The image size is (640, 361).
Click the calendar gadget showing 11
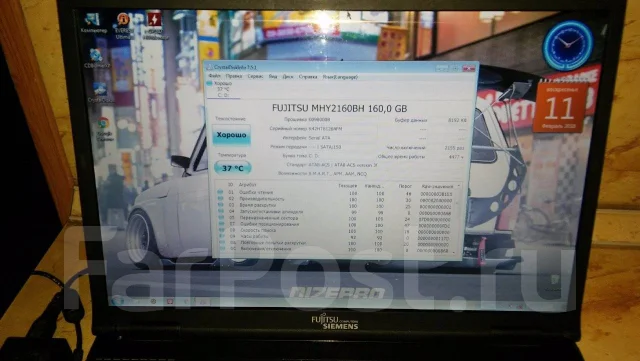point(559,107)
